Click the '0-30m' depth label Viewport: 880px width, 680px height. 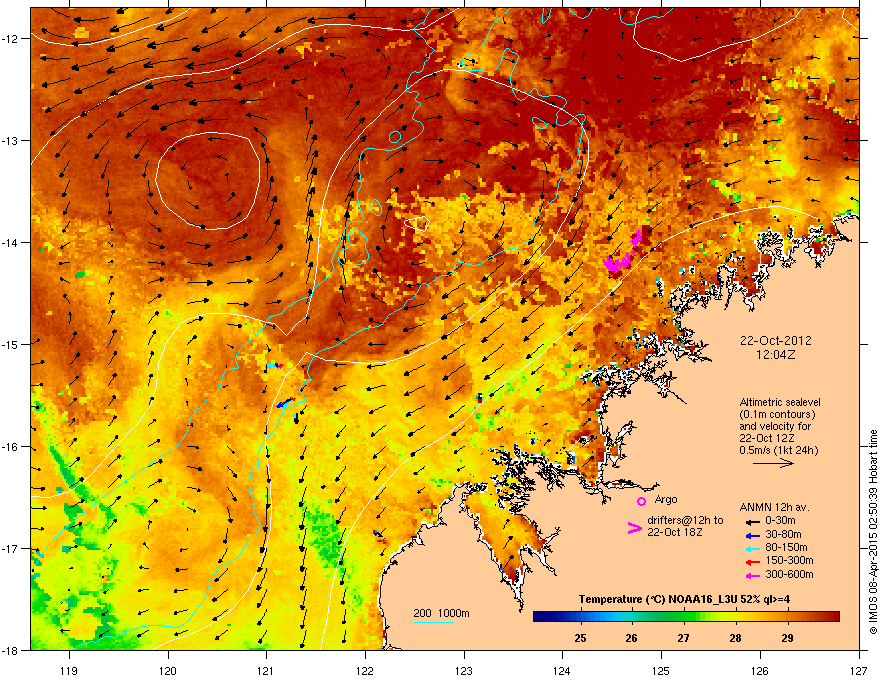780,521
